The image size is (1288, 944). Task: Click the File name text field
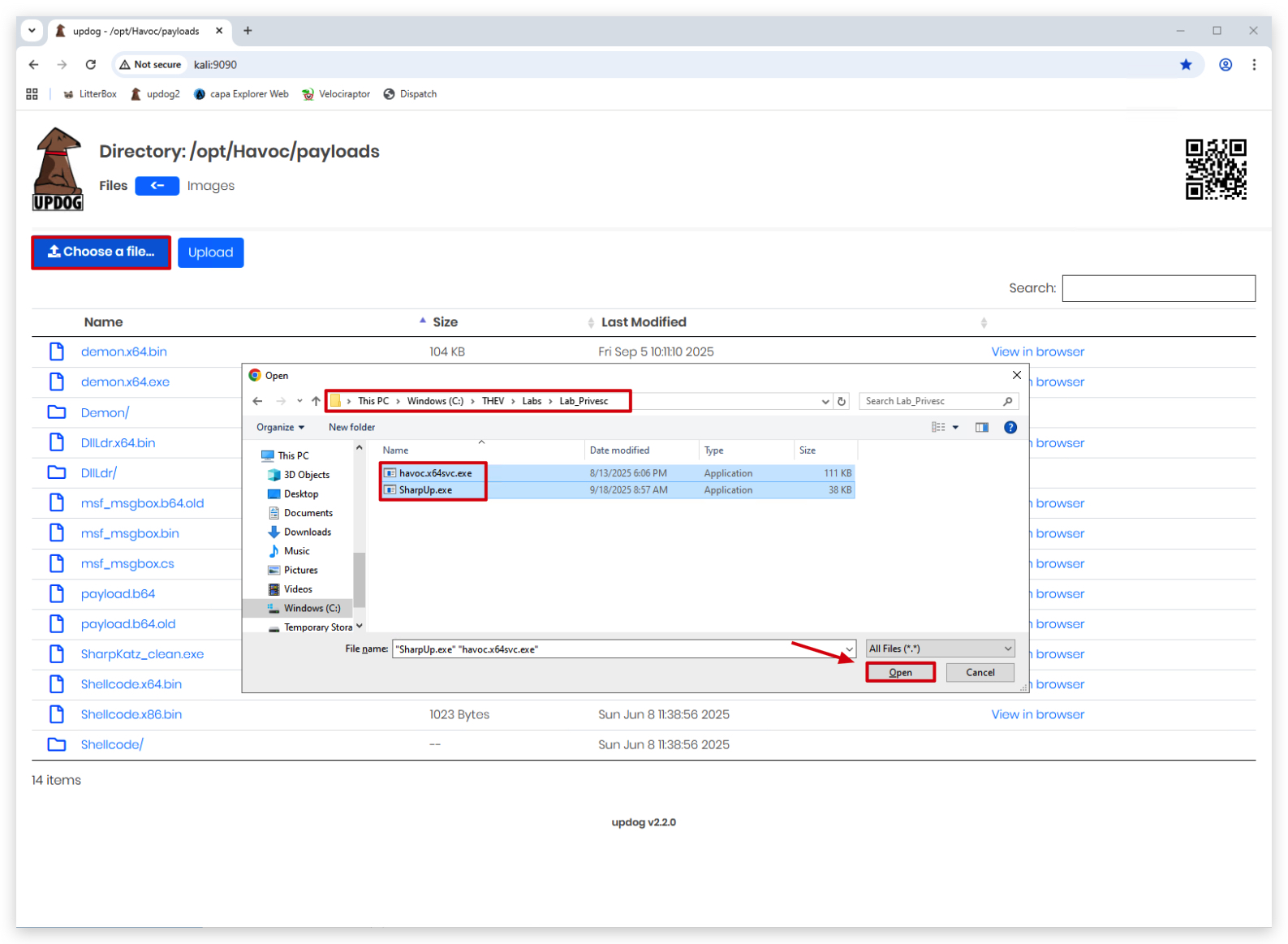[618, 649]
